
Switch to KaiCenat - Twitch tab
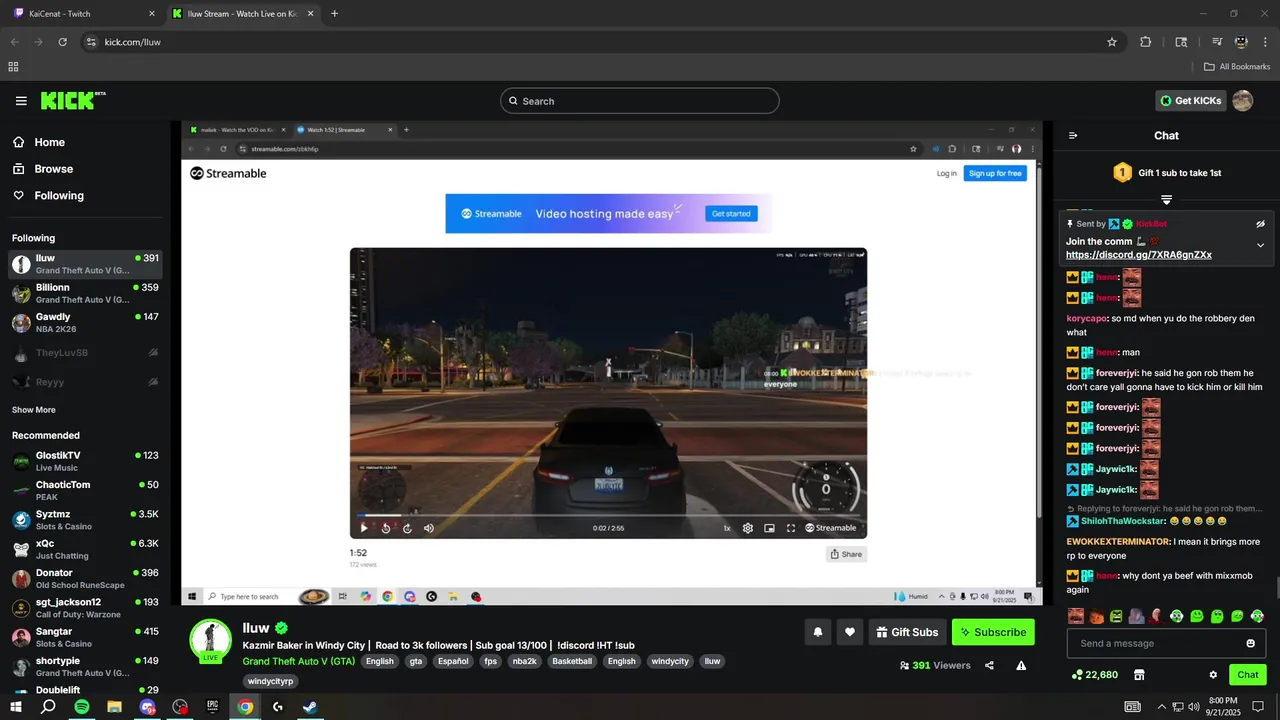click(x=85, y=14)
